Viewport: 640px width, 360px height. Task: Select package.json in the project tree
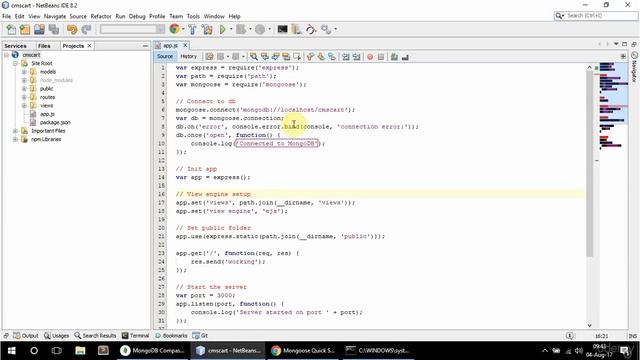coord(55,122)
